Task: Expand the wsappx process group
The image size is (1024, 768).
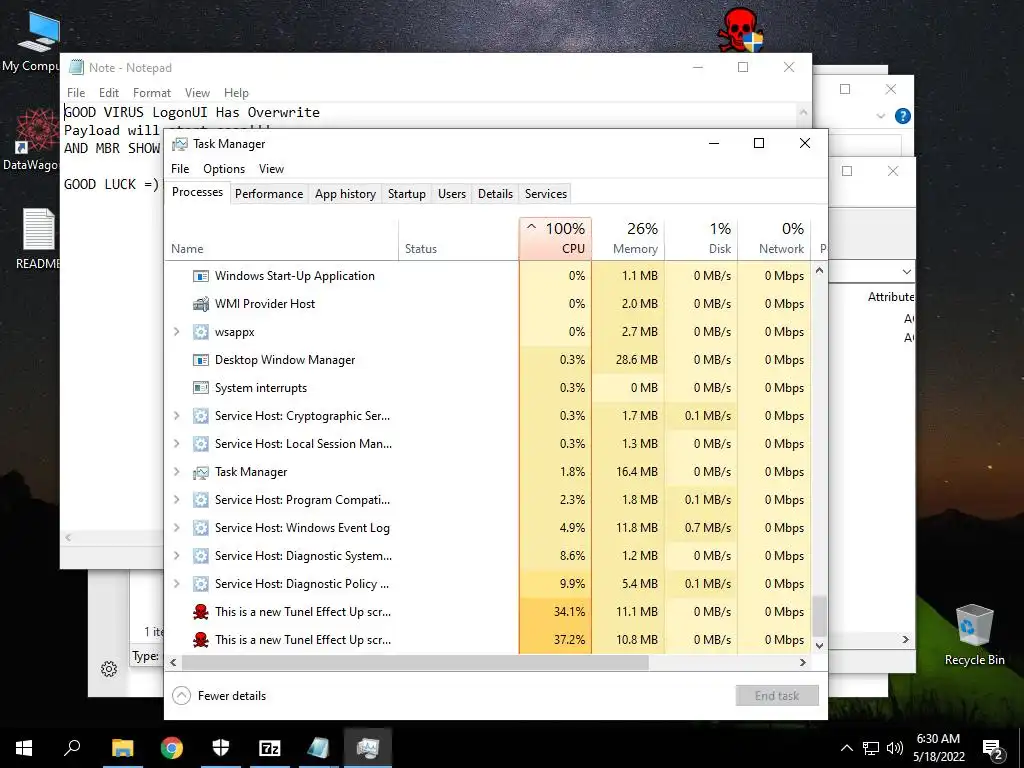Action: [176, 332]
